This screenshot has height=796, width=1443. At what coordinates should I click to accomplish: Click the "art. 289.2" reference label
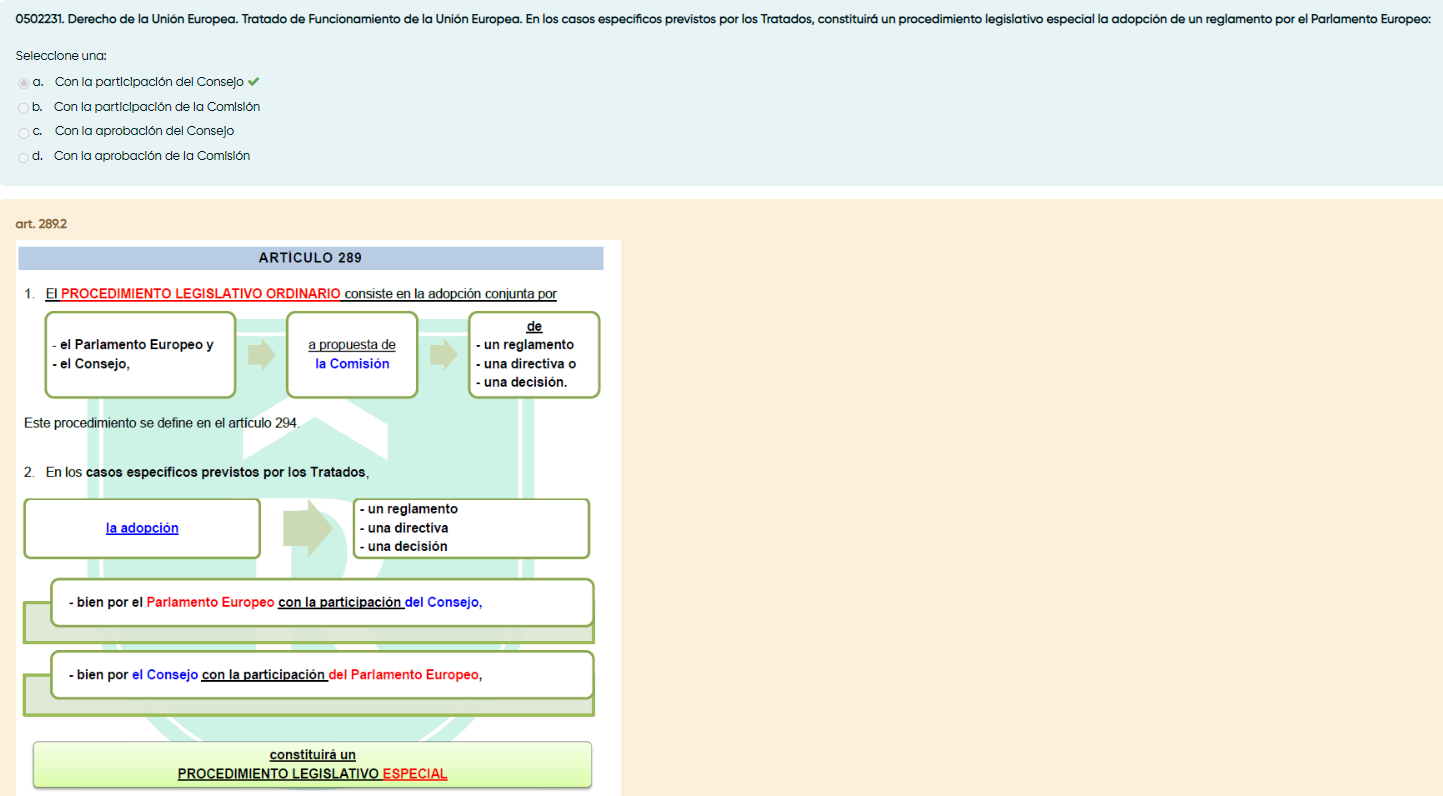[41, 224]
